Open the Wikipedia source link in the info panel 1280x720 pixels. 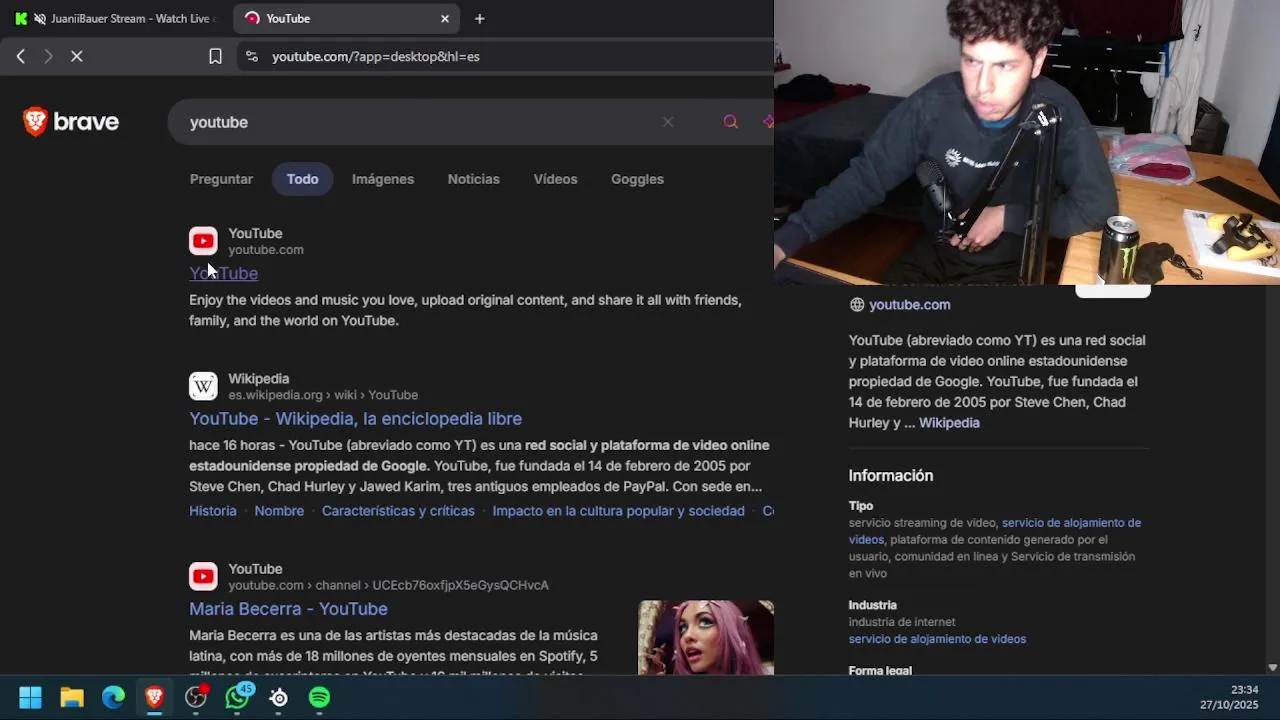[949, 423]
